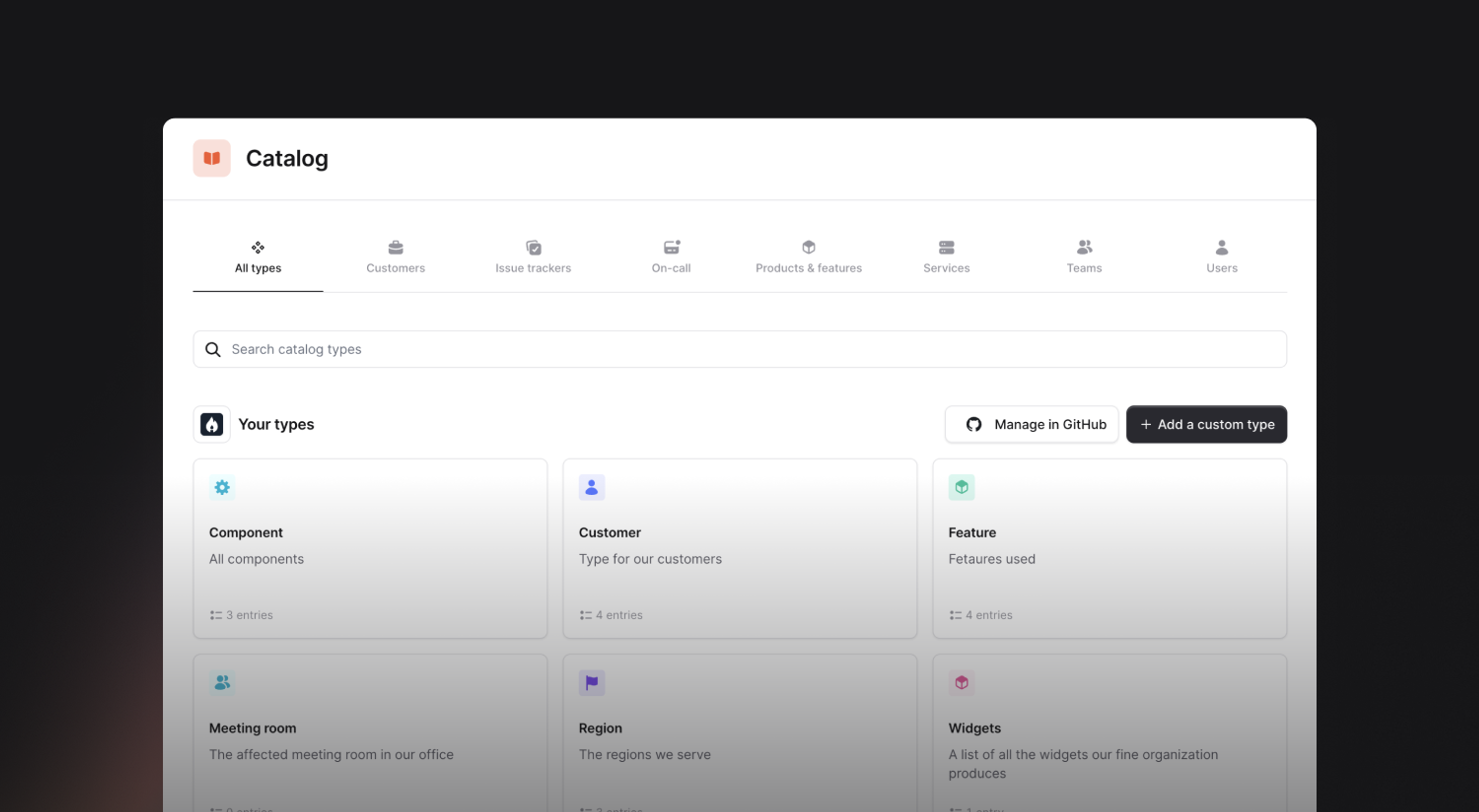Click the people icon on Meeting room card
Viewport: 1479px width, 812px height.
click(x=222, y=683)
